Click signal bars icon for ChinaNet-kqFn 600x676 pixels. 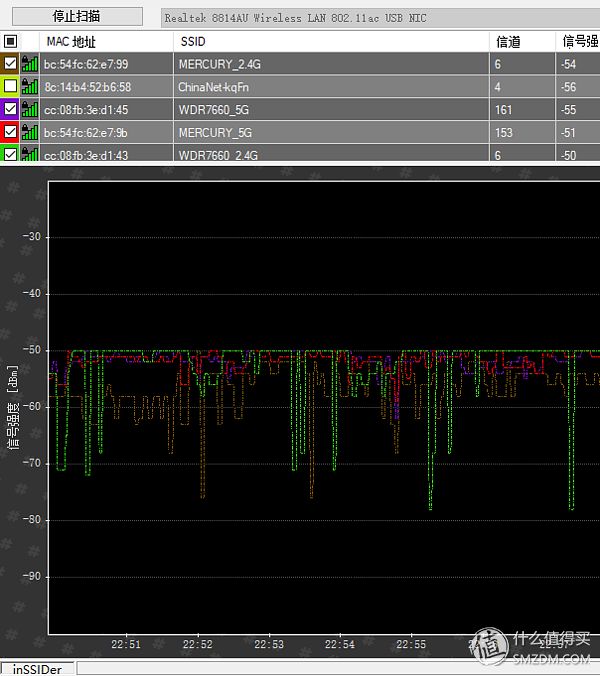pos(30,87)
